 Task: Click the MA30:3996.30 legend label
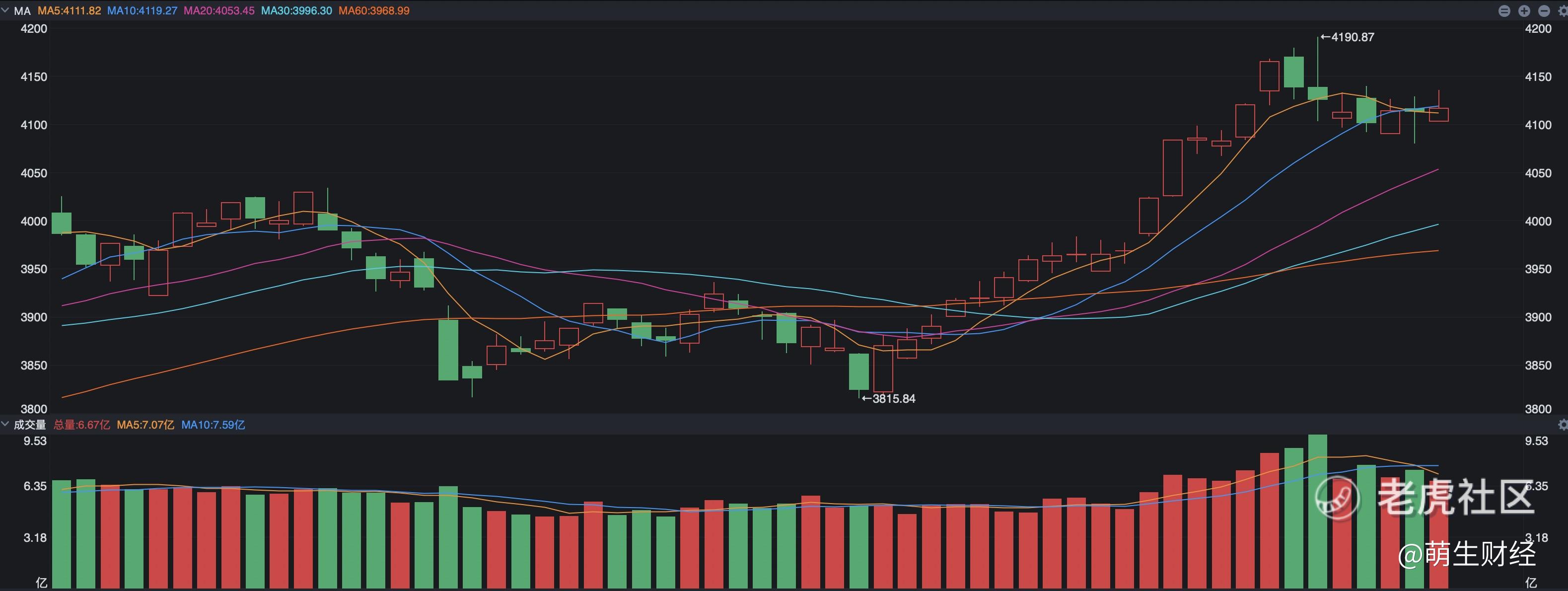(x=296, y=11)
